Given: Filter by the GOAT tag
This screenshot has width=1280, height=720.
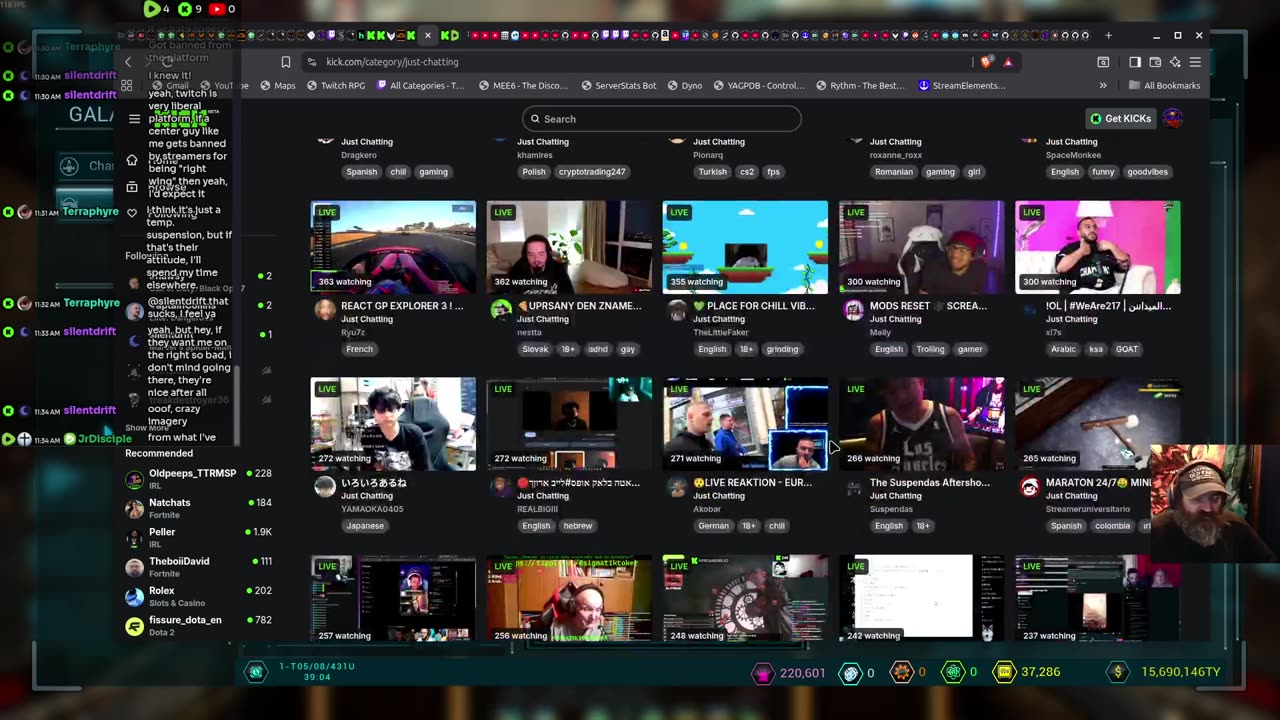Looking at the screenshot, I should (x=1126, y=349).
